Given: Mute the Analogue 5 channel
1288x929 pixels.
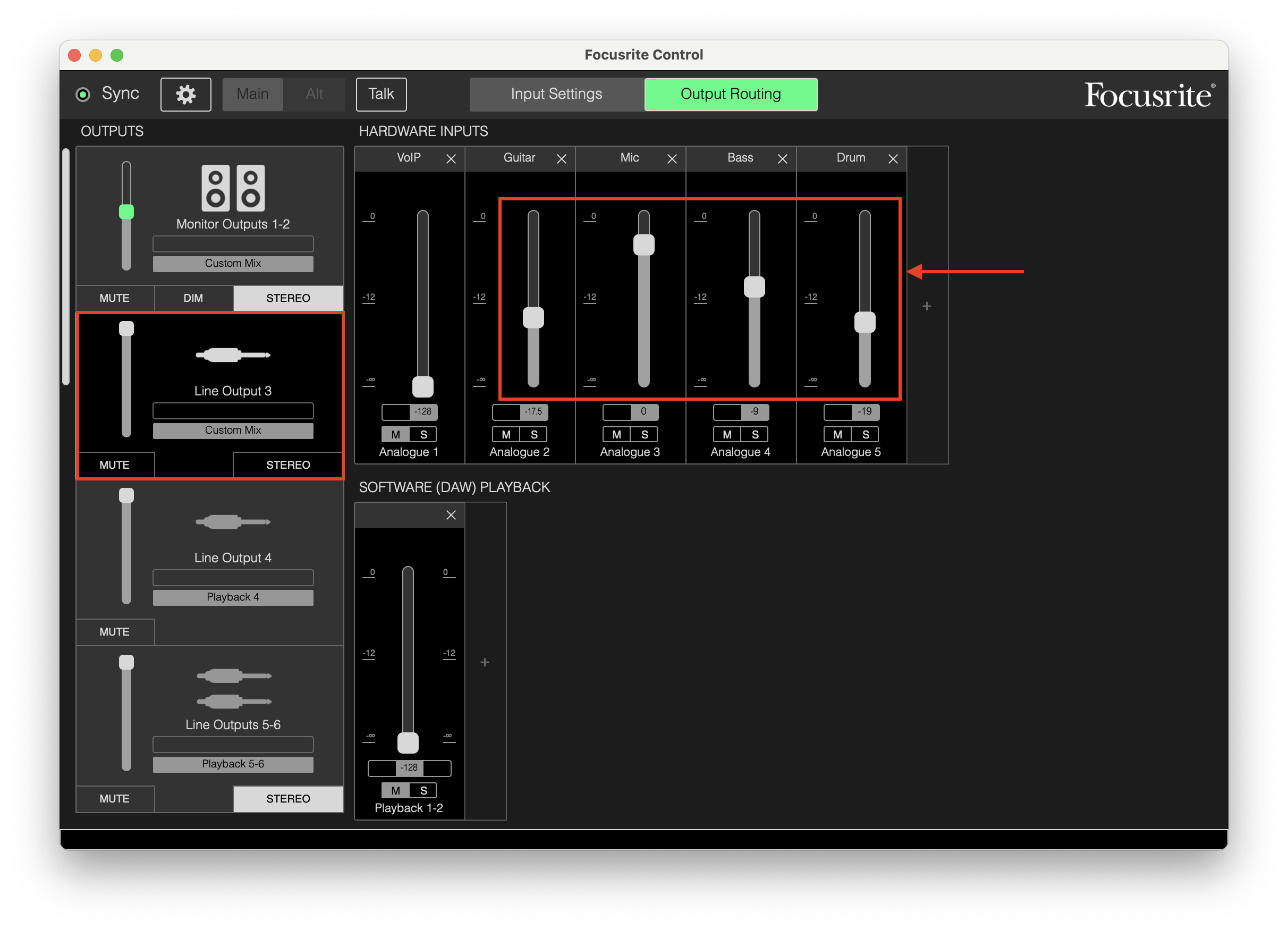Looking at the screenshot, I should [837, 435].
